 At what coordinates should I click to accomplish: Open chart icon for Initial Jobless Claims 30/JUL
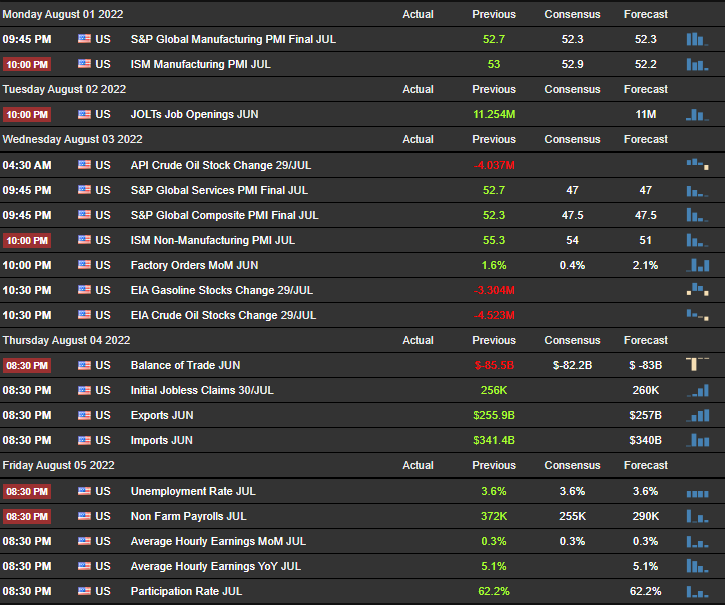tap(697, 390)
